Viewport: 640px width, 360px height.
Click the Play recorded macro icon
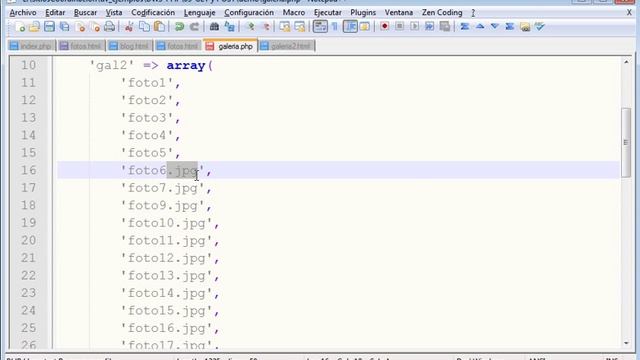415,27
